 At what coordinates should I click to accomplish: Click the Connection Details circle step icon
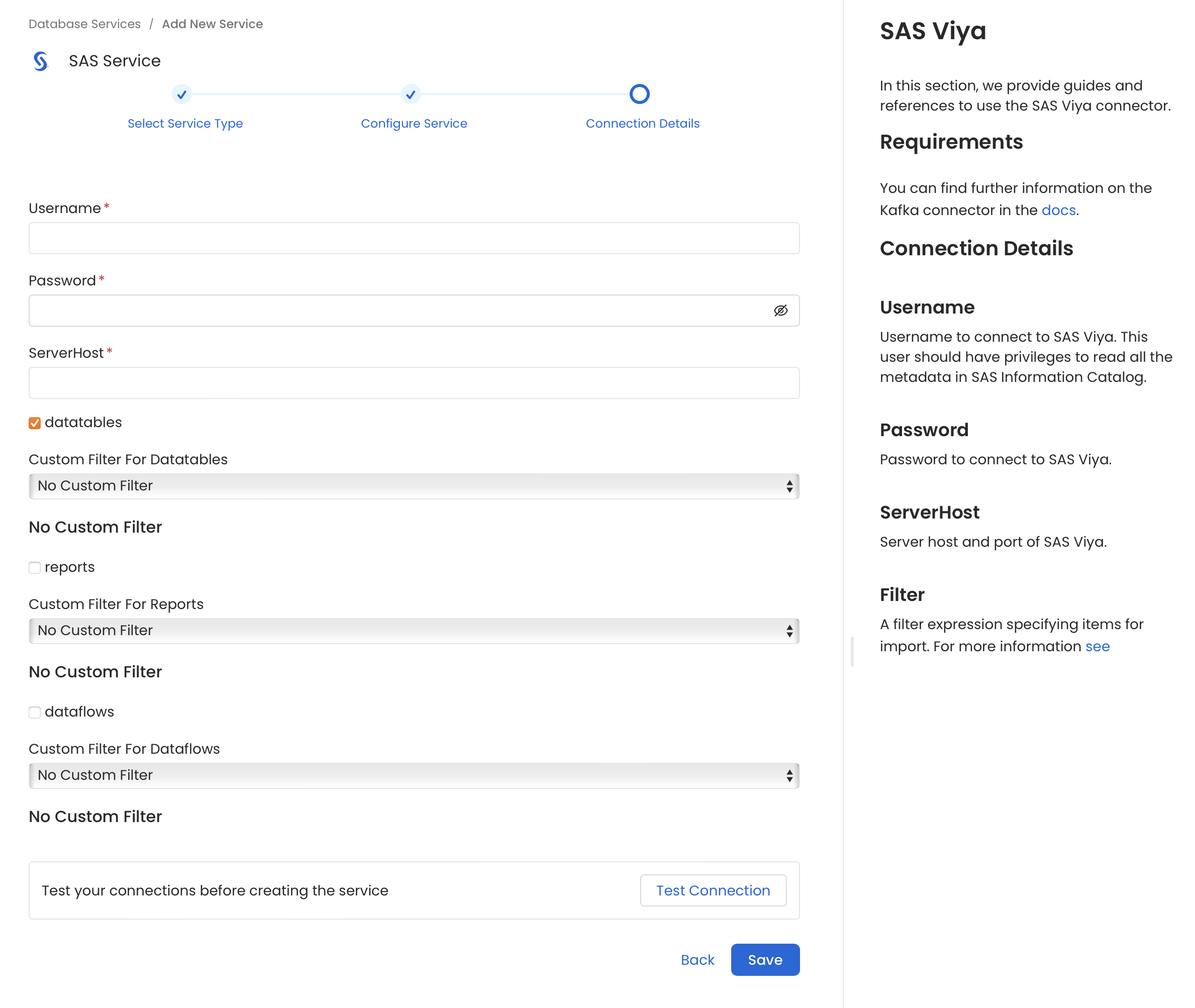click(x=640, y=93)
